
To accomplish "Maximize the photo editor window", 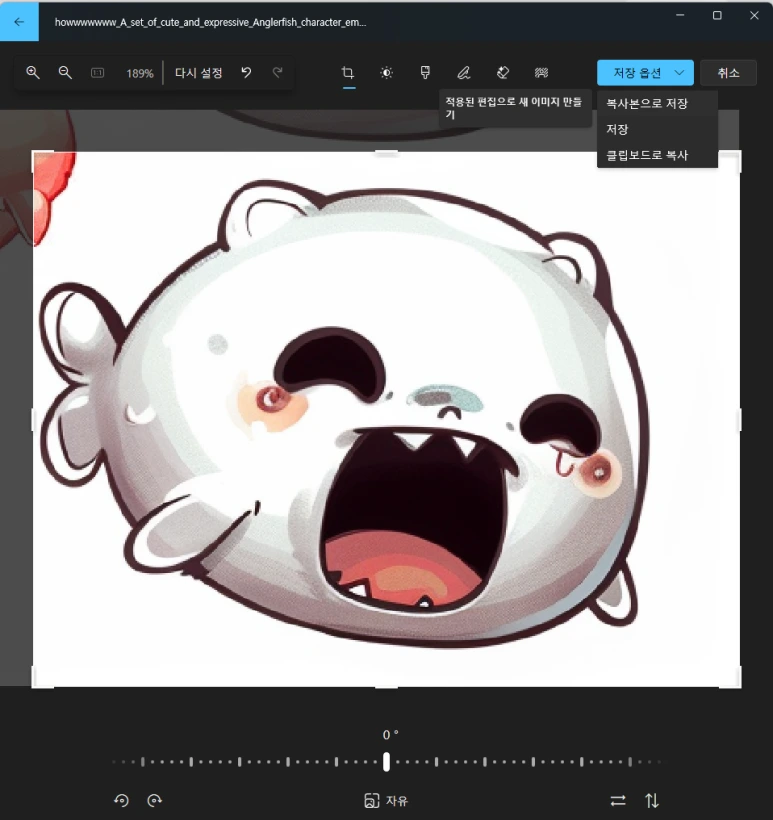I will click(717, 16).
